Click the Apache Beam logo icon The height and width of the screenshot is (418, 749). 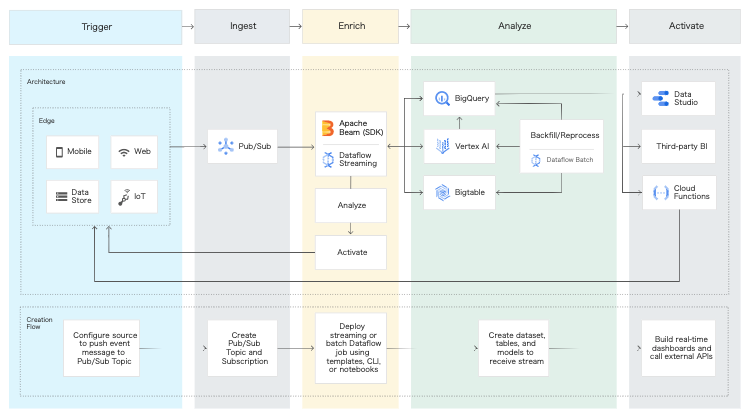tap(328, 128)
